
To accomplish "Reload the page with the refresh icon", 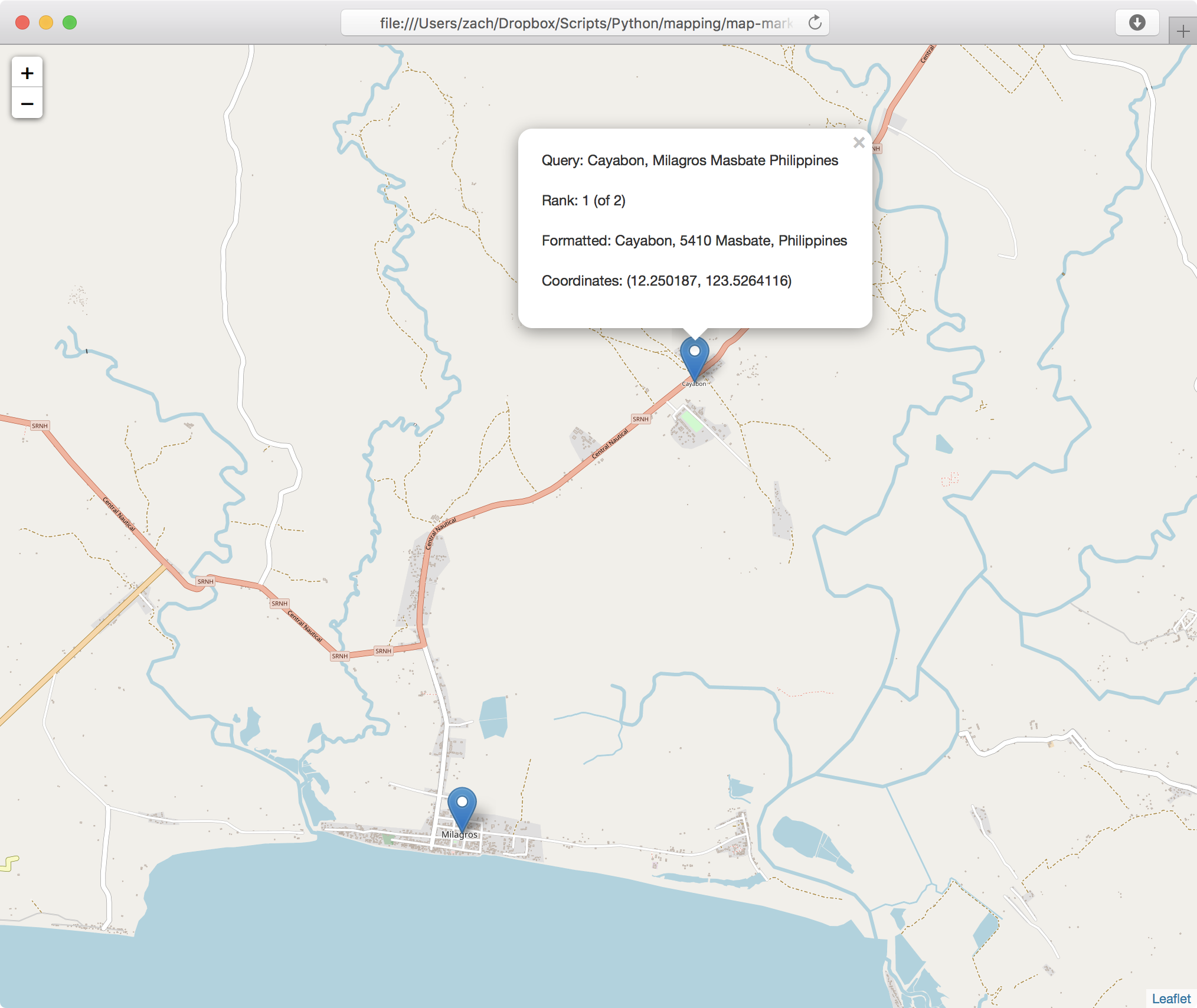I will (x=815, y=23).
